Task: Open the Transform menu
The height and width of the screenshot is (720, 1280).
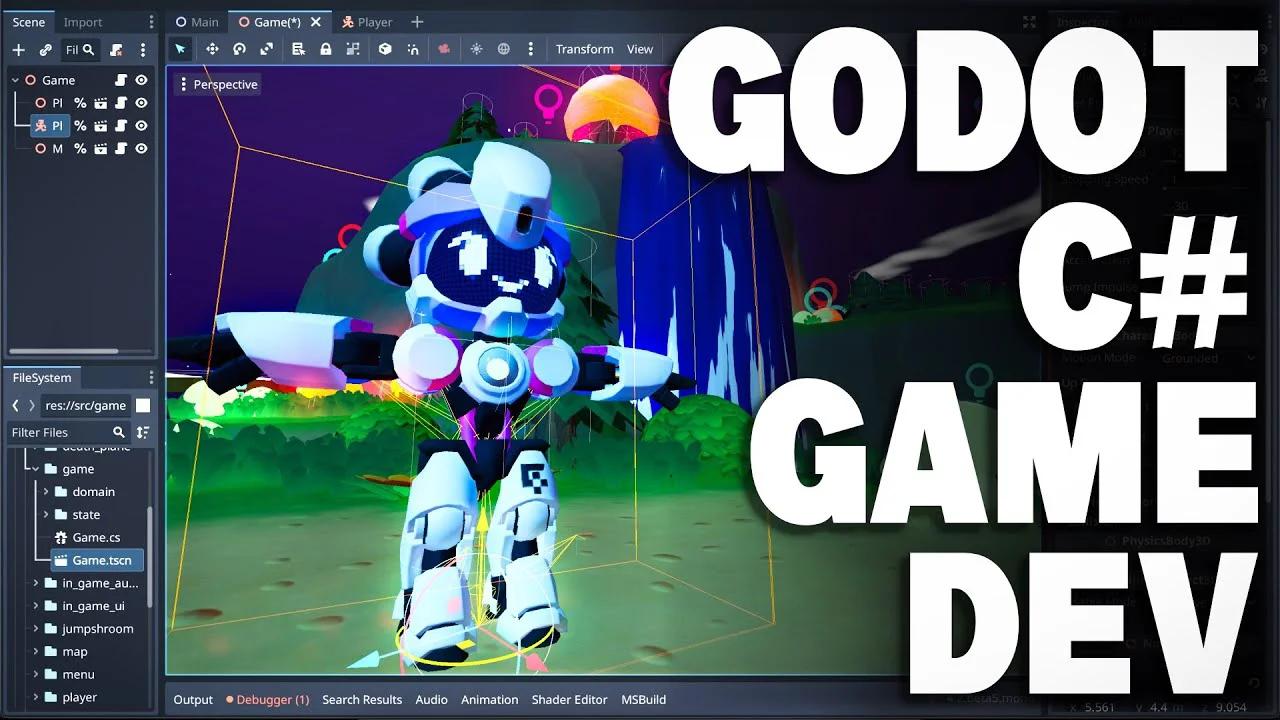Action: click(x=584, y=49)
